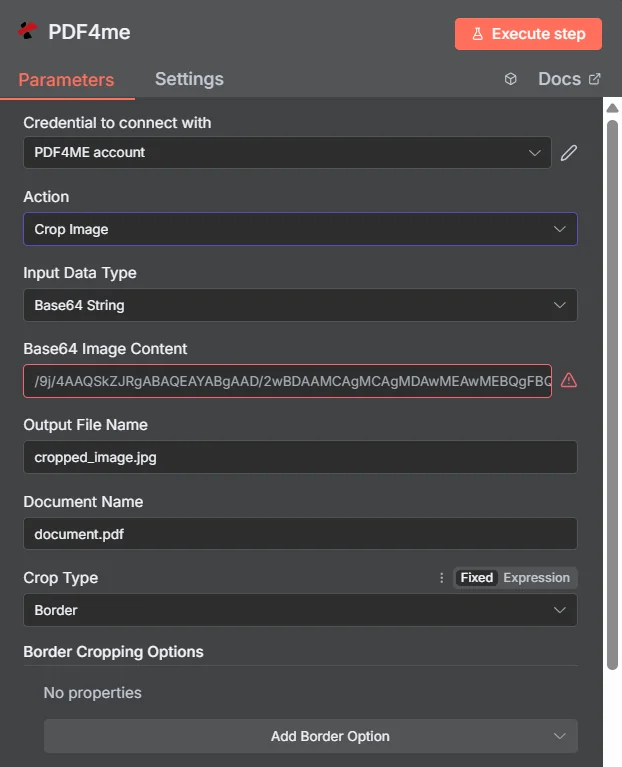Click the vertical scrollbar thumb

[612, 394]
